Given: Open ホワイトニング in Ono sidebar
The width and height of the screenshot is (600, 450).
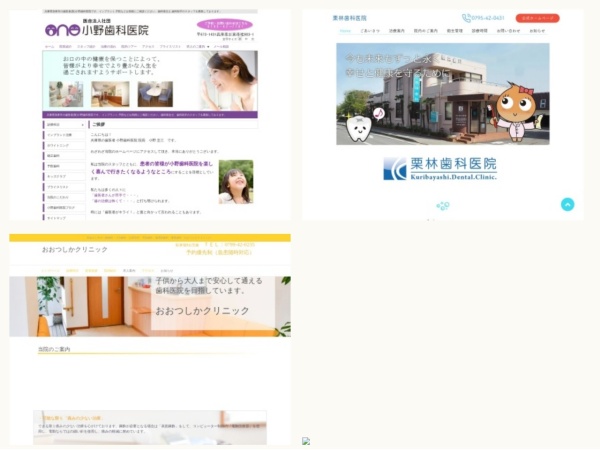Looking at the screenshot, I should 64,145.
